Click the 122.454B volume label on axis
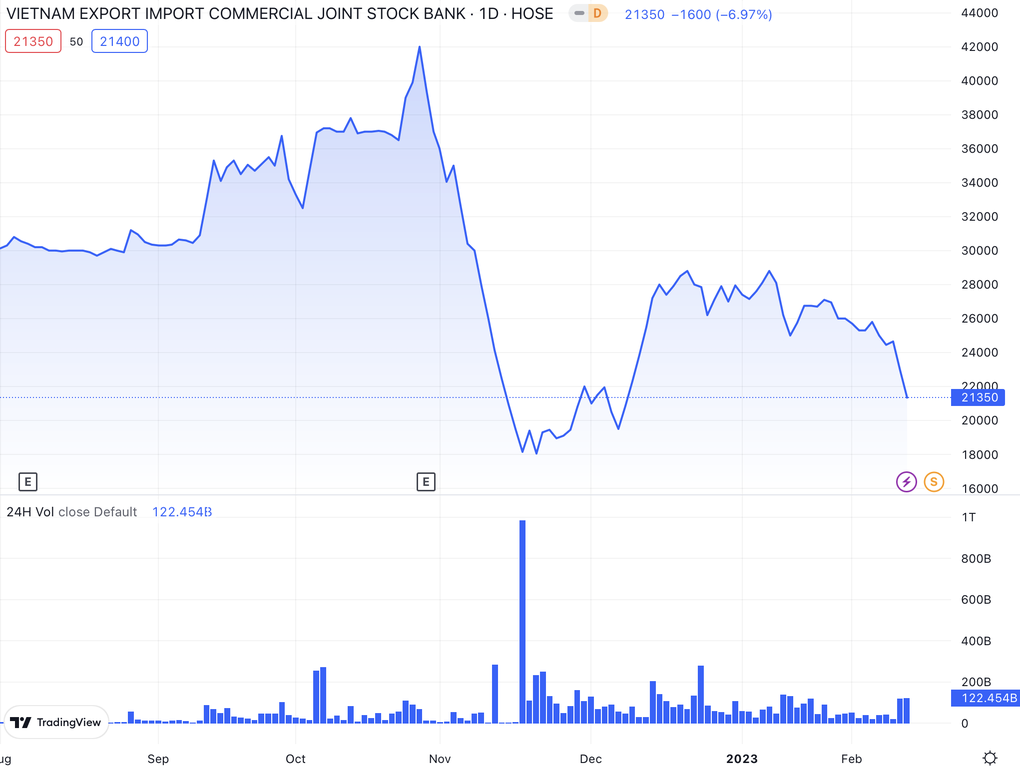The height and width of the screenshot is (770, 1020). click(x=984, y=698)
